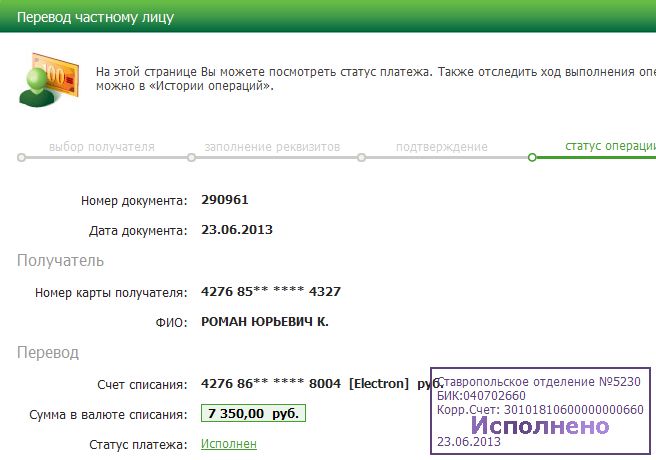The width and height of the screenshot is (656, 460).
Task: Click recipient card number ending 4327
Action: pyautogui.click(x=271, y=292)
